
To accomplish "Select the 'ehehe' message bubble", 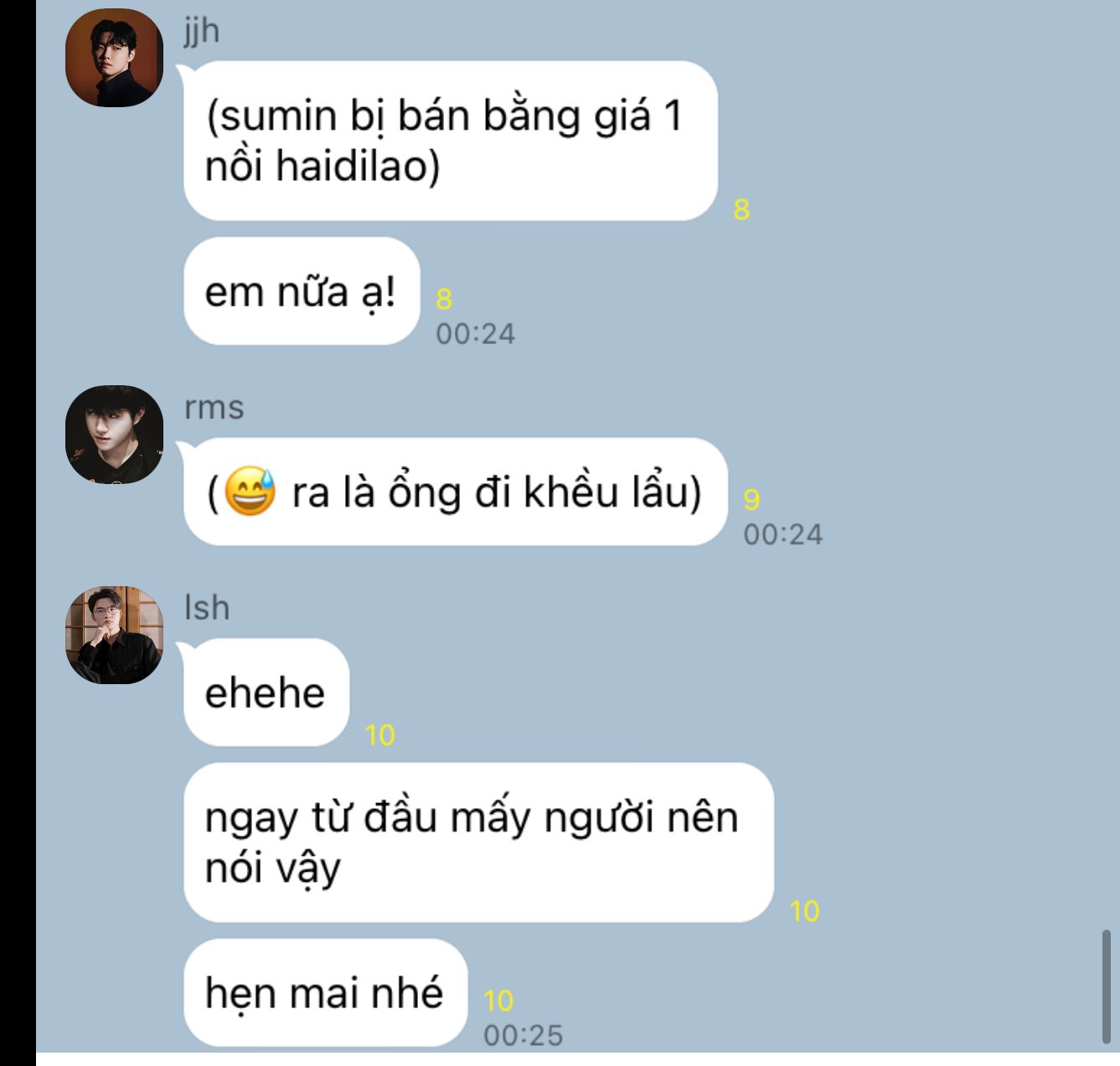I will [x=266, y=693].
